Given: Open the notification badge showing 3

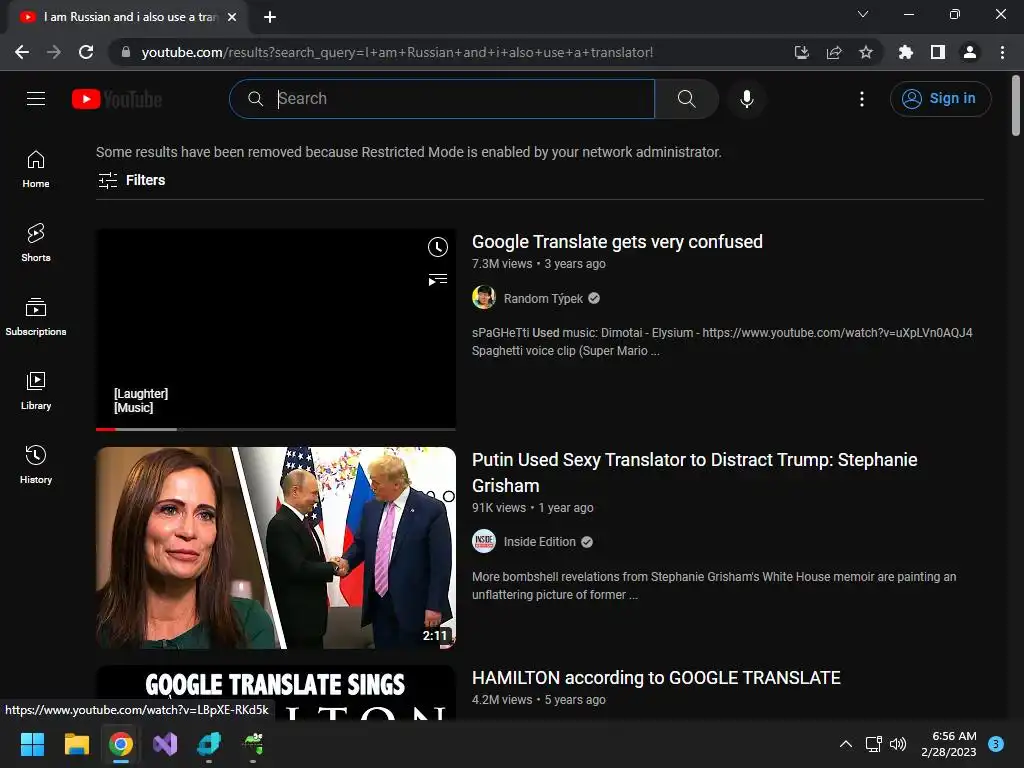Looking at the screenshot, I should pyautogui.click(x=996, y=744).
